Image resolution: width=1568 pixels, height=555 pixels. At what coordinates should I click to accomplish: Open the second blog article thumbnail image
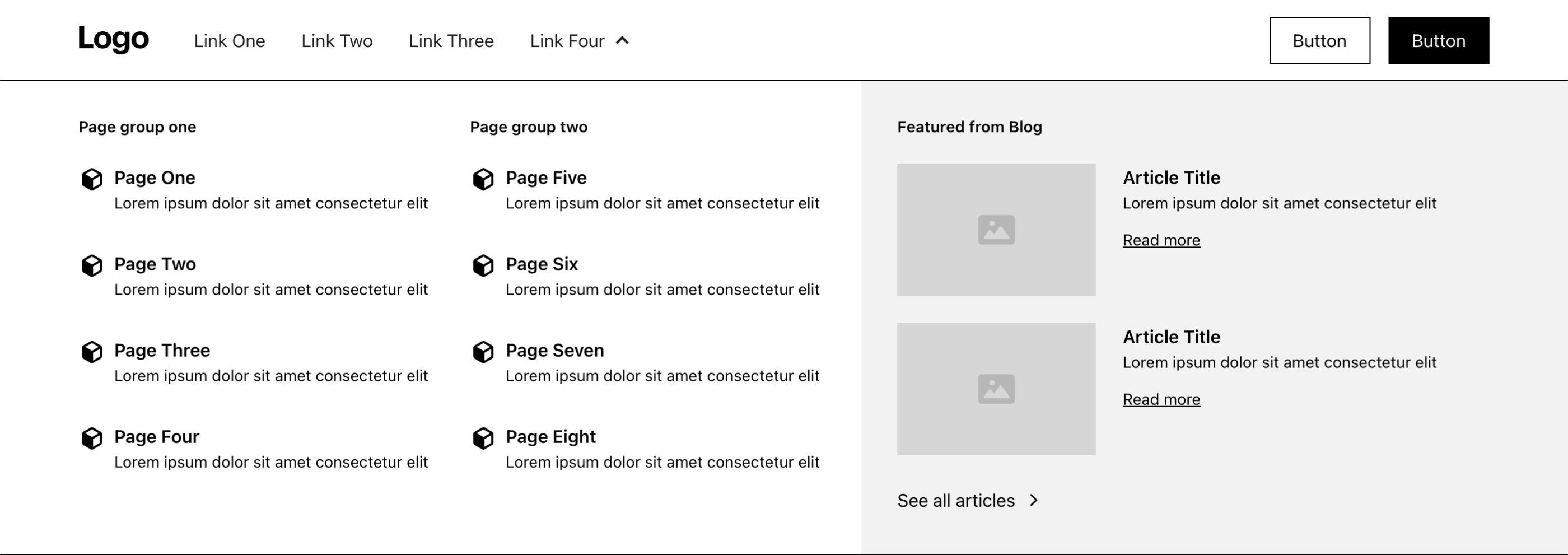[996, 389]
